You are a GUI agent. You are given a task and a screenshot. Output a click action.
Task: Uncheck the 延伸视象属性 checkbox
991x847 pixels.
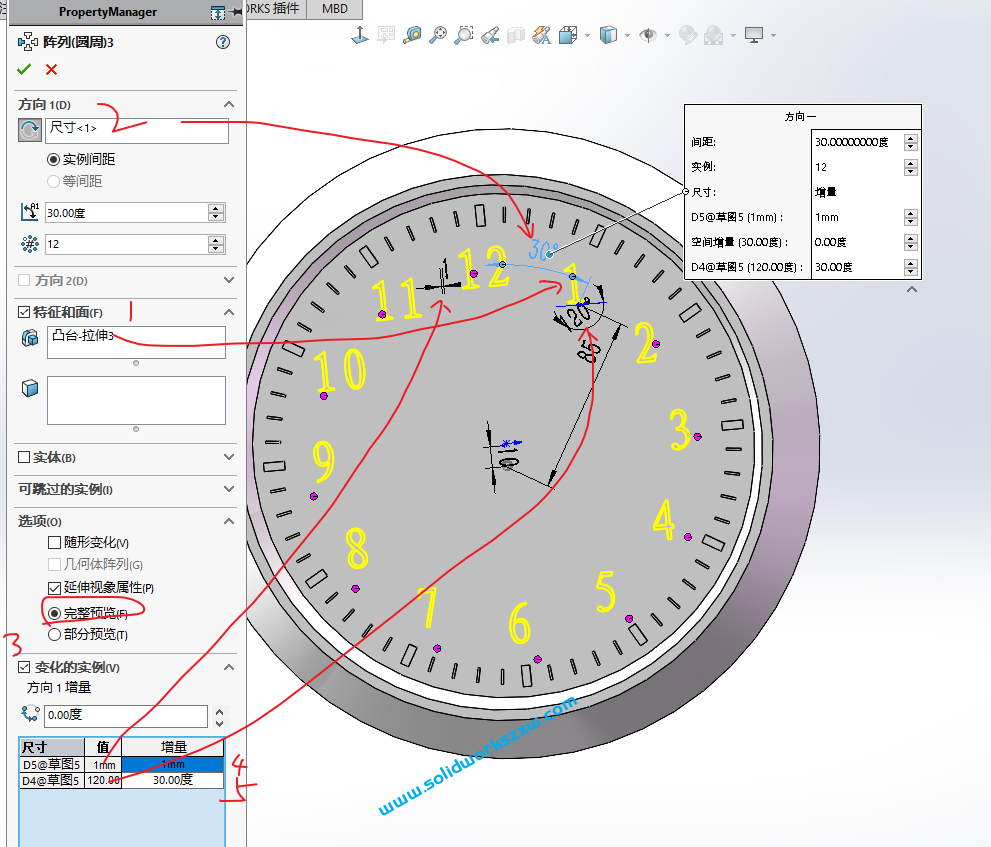tap(53, 588)
